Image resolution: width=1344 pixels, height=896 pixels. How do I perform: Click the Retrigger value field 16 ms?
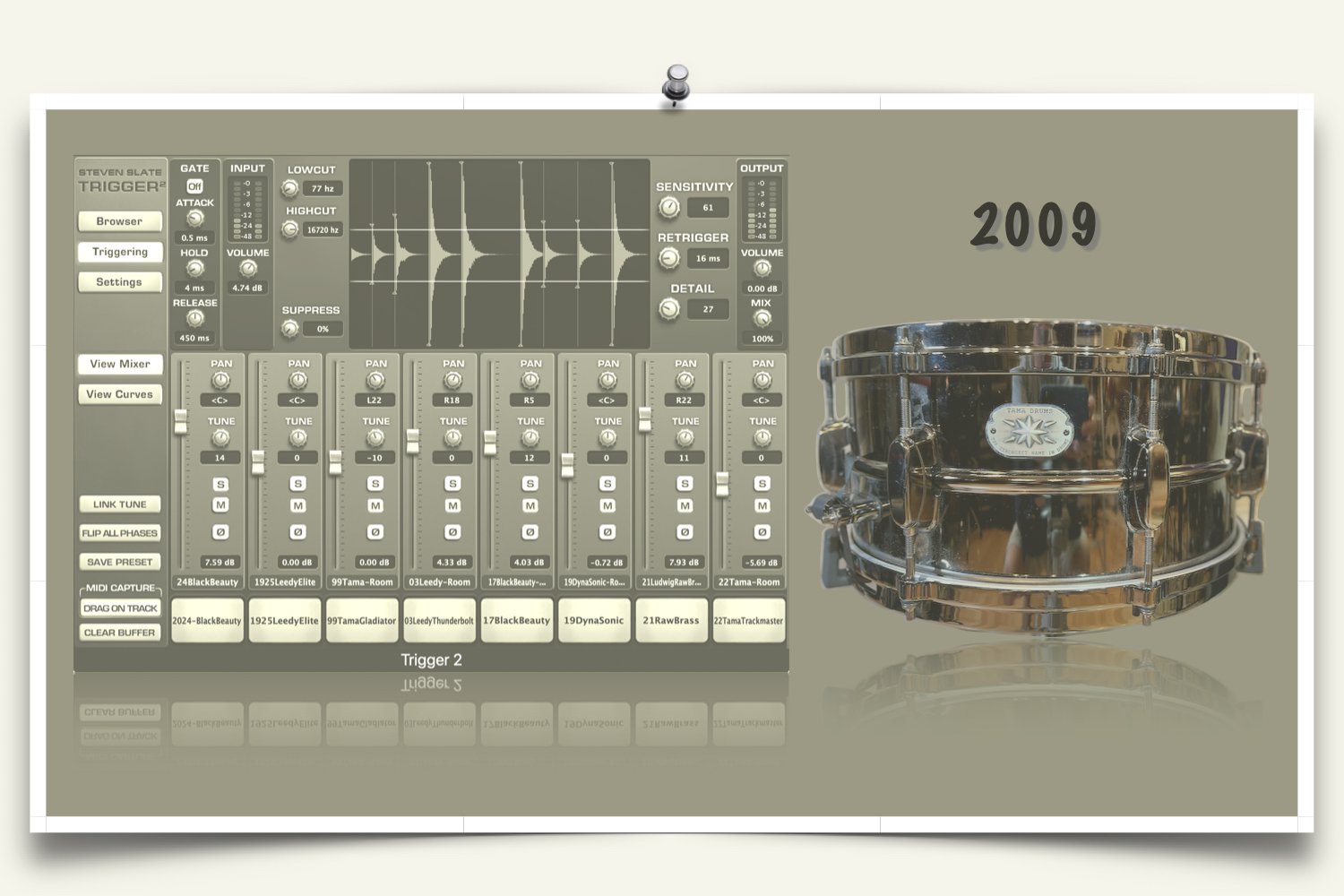(x=708, y=258)
